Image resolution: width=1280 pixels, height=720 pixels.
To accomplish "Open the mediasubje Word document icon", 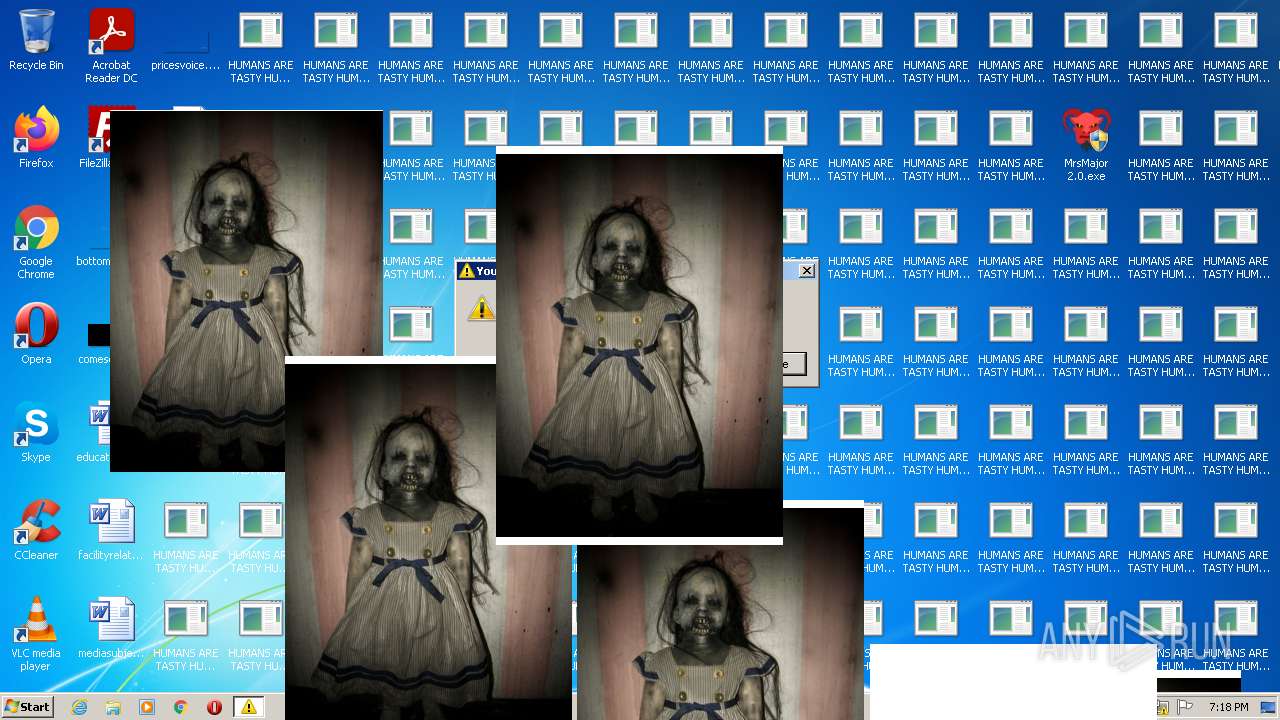I will (x=111, y=628).
